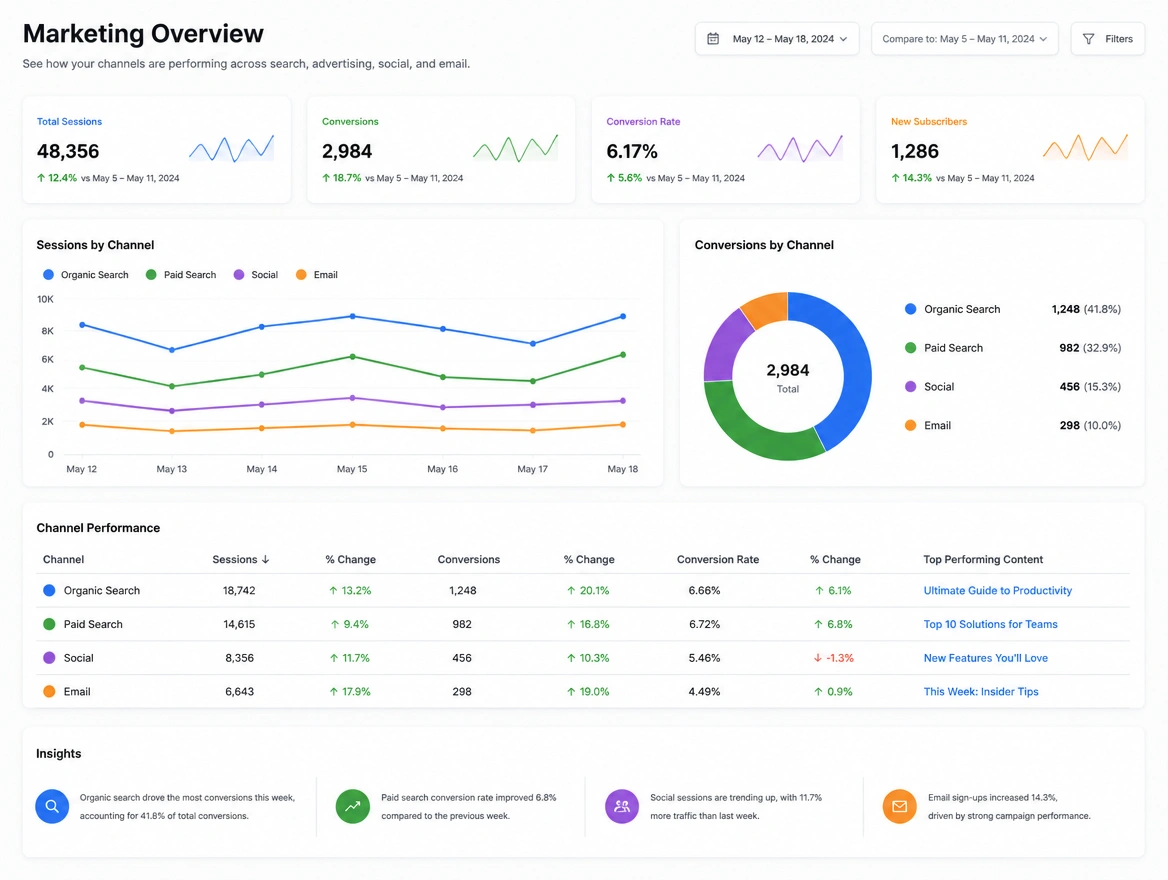Click the purple Social donut segment
This screenshot has width=1168, height=880.
(724, 344)
